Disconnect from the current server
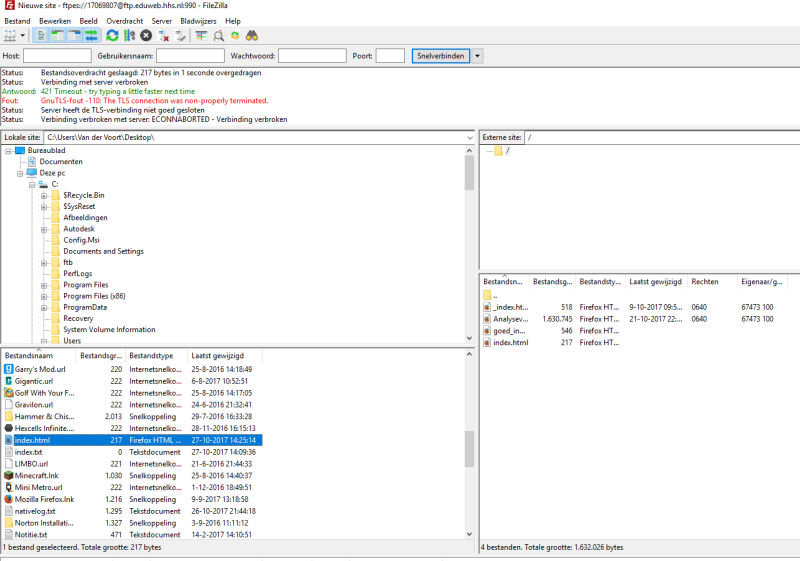 pos(164,36)
